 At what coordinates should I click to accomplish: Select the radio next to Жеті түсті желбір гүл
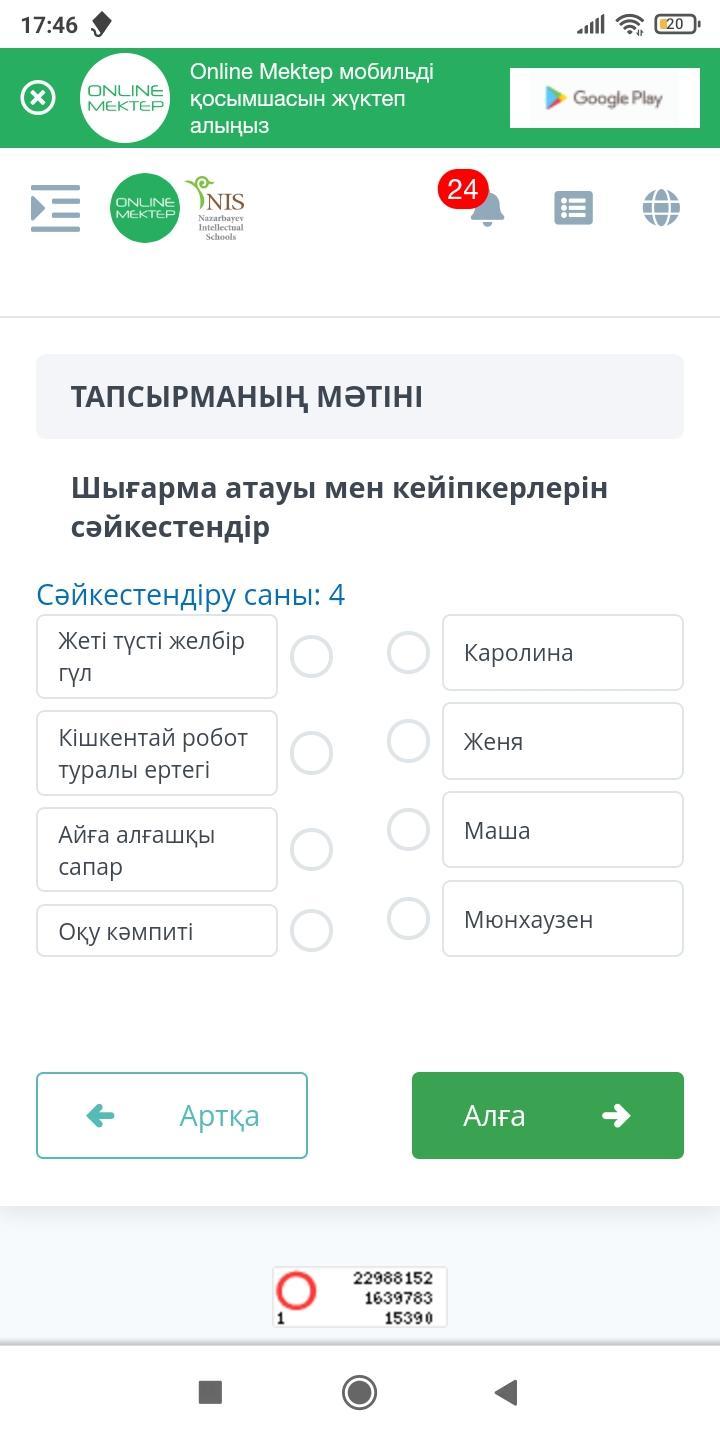[x=311, y=657]
